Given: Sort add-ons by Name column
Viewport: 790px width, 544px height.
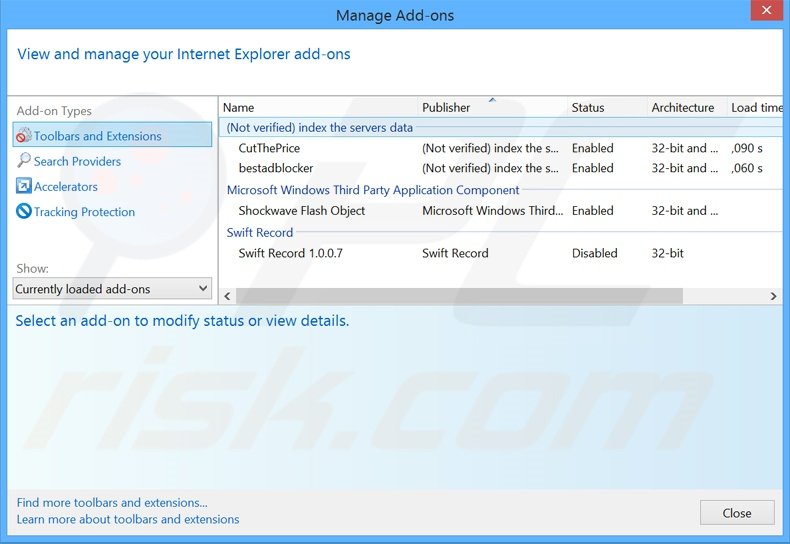Looking at the screenshot, I should pos(317,107).
